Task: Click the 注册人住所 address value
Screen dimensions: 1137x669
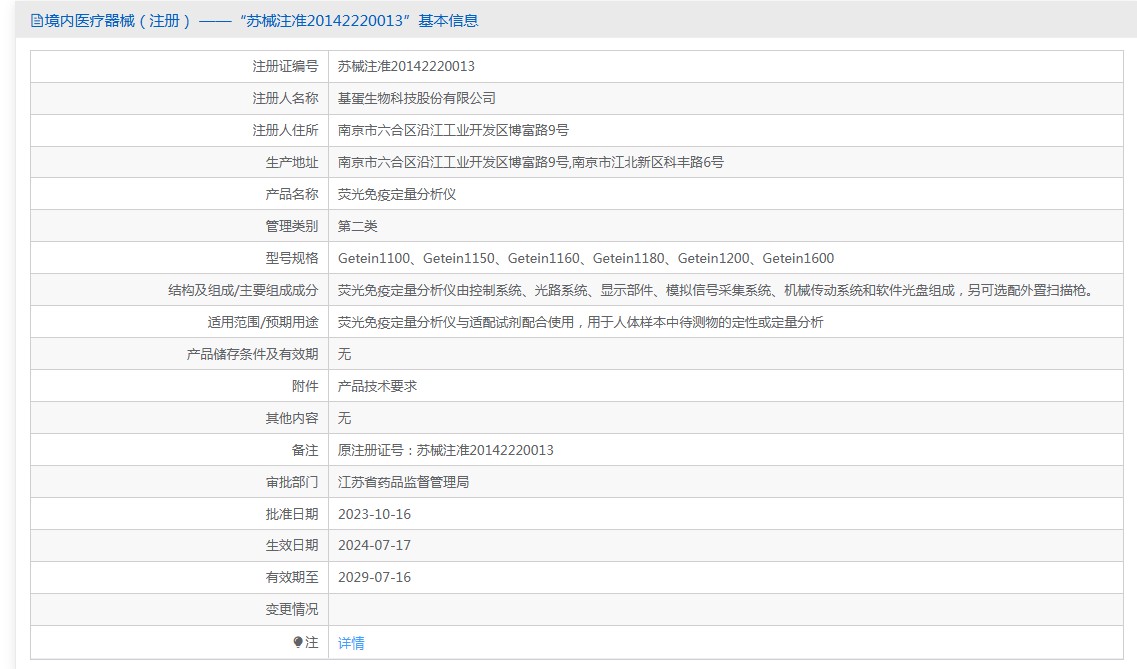Action: pos(453,130)
